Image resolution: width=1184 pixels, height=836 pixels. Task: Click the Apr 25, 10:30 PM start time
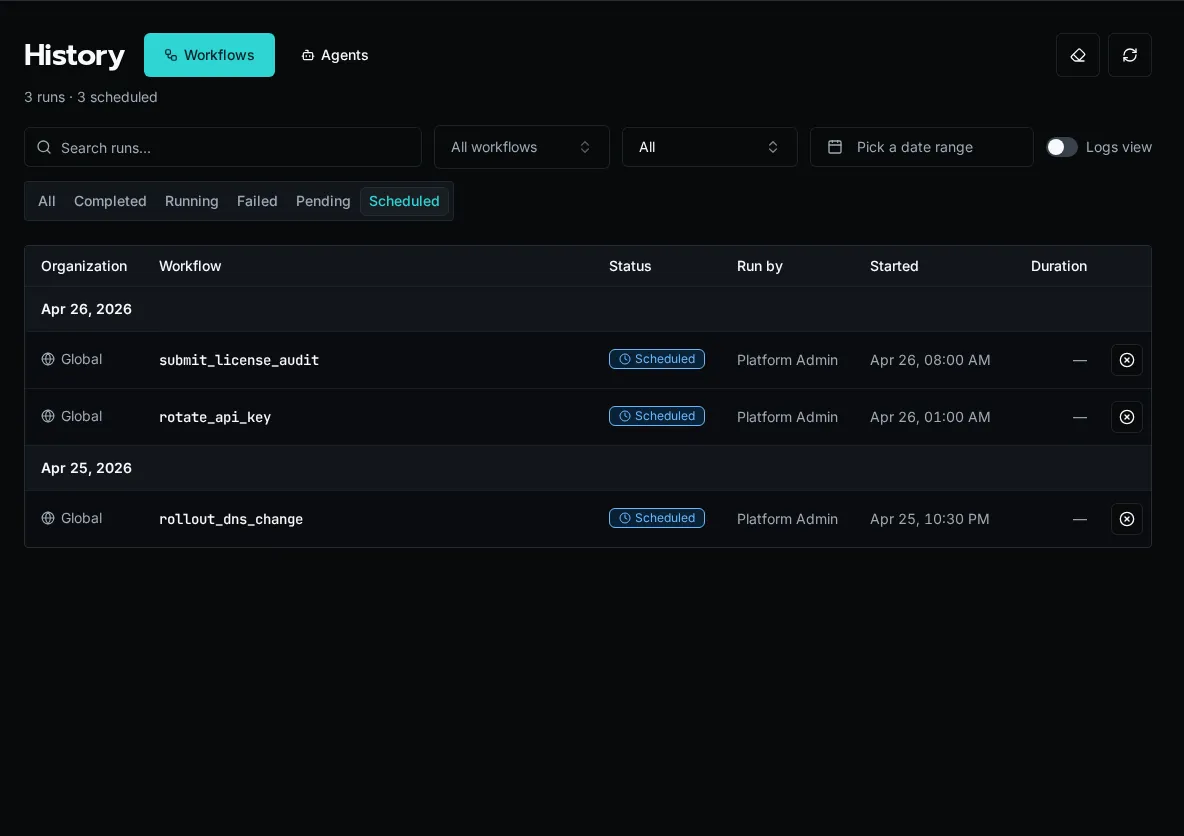click(930, 519)
